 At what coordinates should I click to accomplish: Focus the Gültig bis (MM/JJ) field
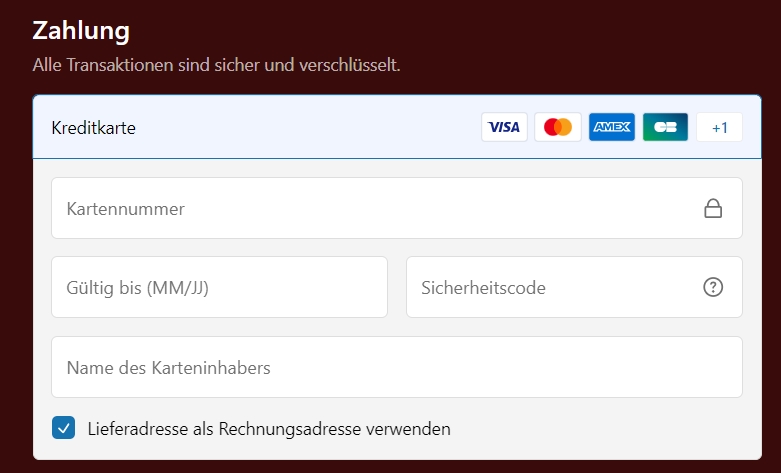click(219, 287)
